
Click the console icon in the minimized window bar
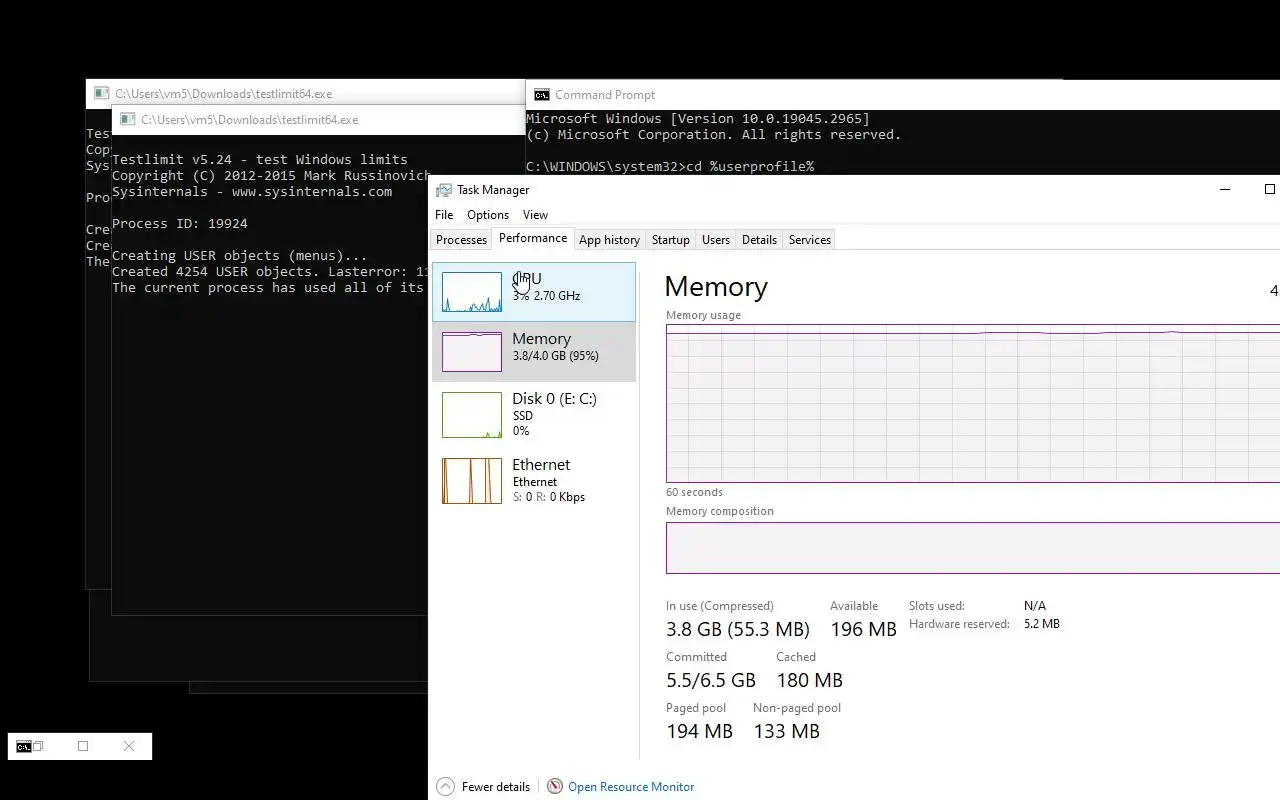pyautogui.click(x=24, y=746)
